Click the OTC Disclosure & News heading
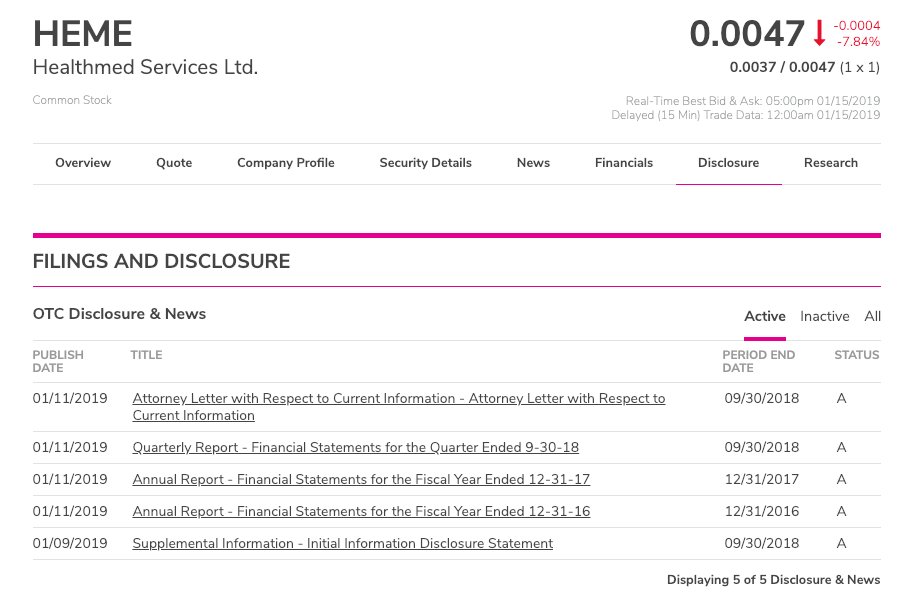918x596 pixels. click(119, 314)
